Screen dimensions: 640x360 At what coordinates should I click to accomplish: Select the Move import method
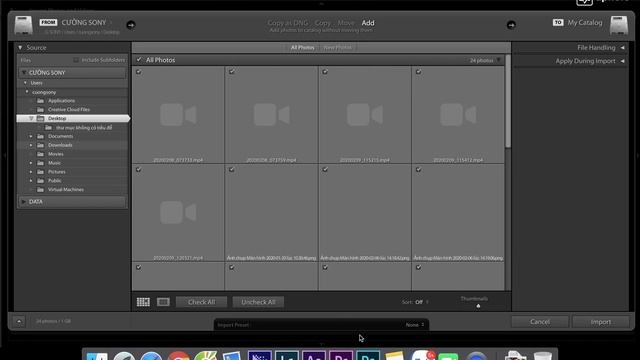click(346, 23)
